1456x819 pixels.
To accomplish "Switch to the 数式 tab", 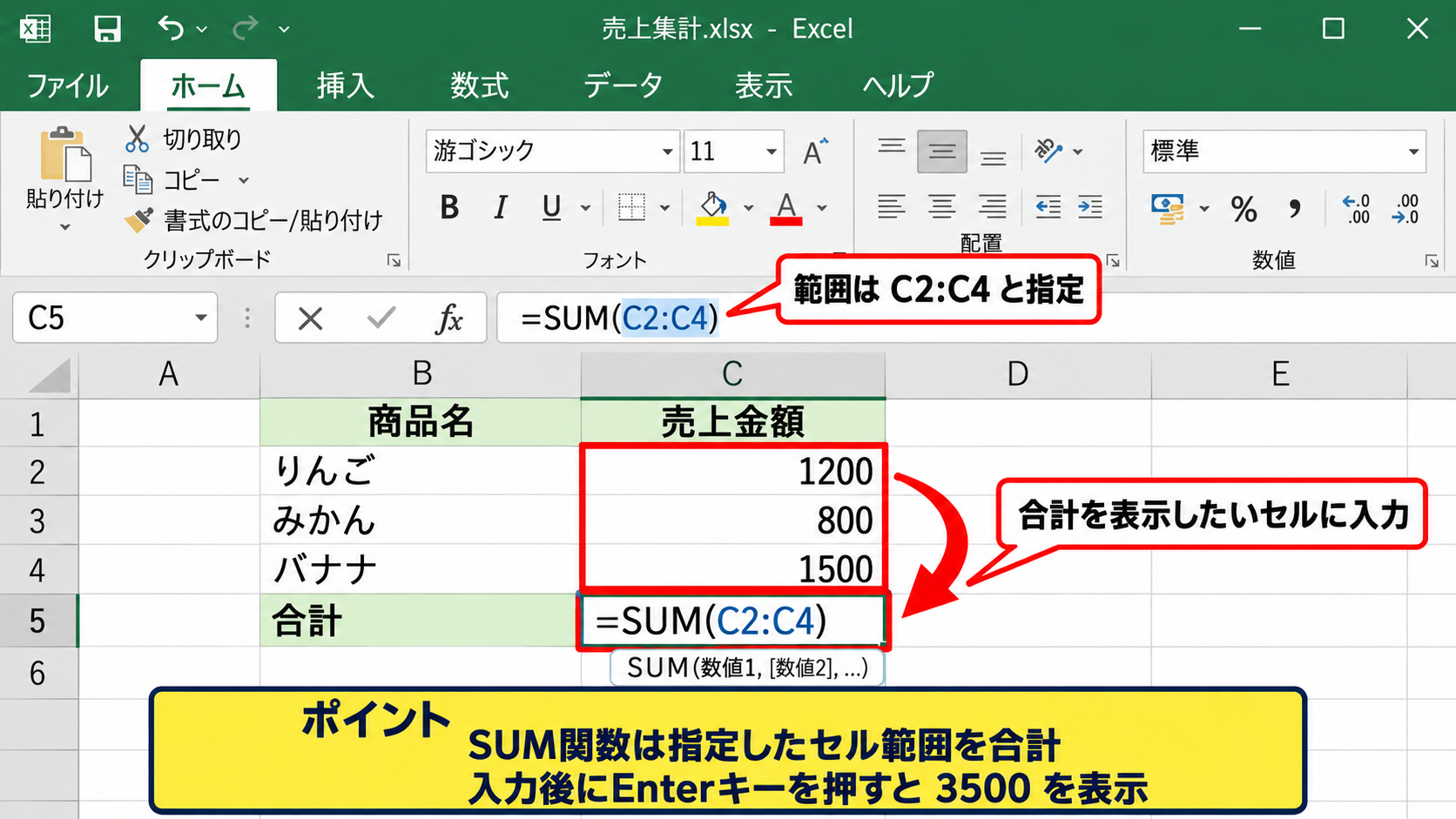I will pos(479,85).
